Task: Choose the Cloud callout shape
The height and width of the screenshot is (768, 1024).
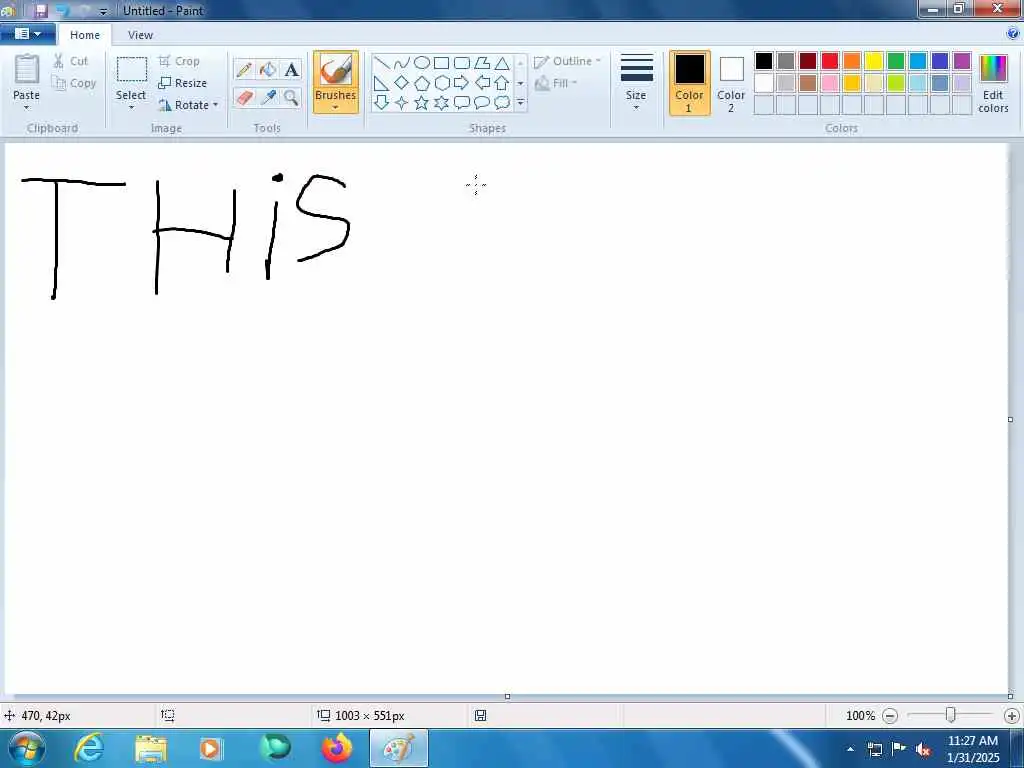Action: point(502,103)
